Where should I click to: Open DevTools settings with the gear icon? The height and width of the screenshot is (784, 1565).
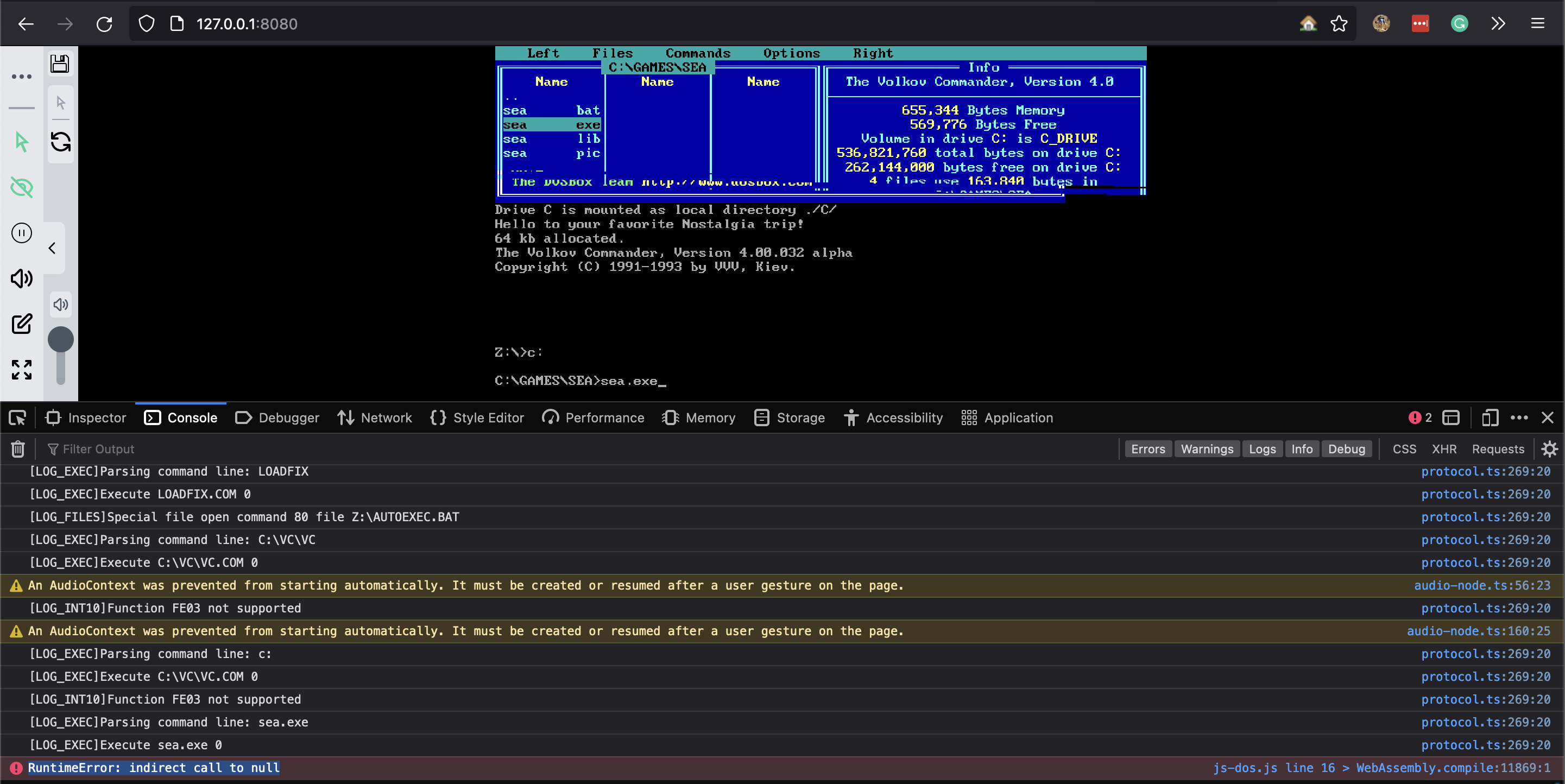(x=1550, y=449)
